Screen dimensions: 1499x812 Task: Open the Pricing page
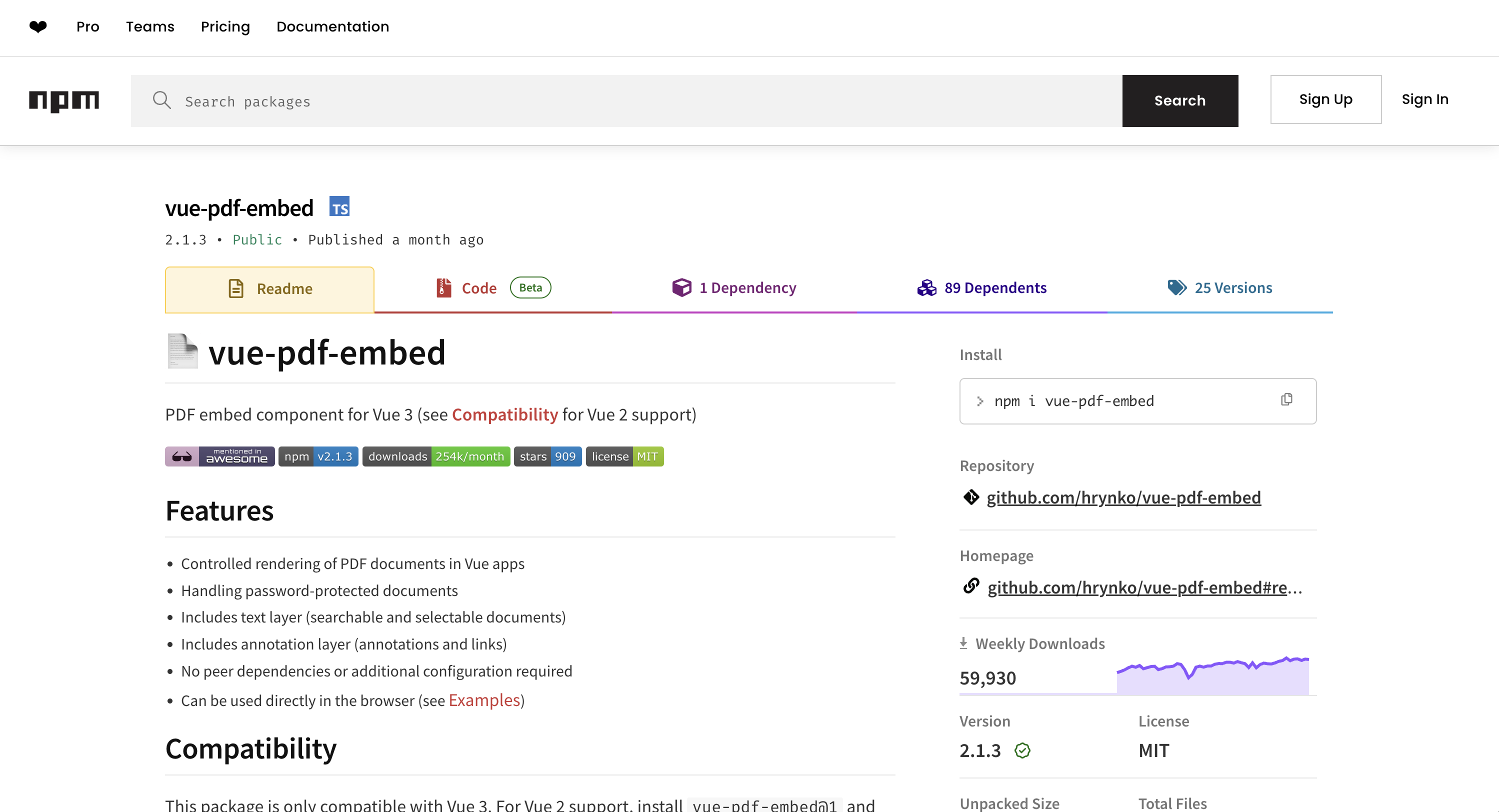click(x=225, y=27)
